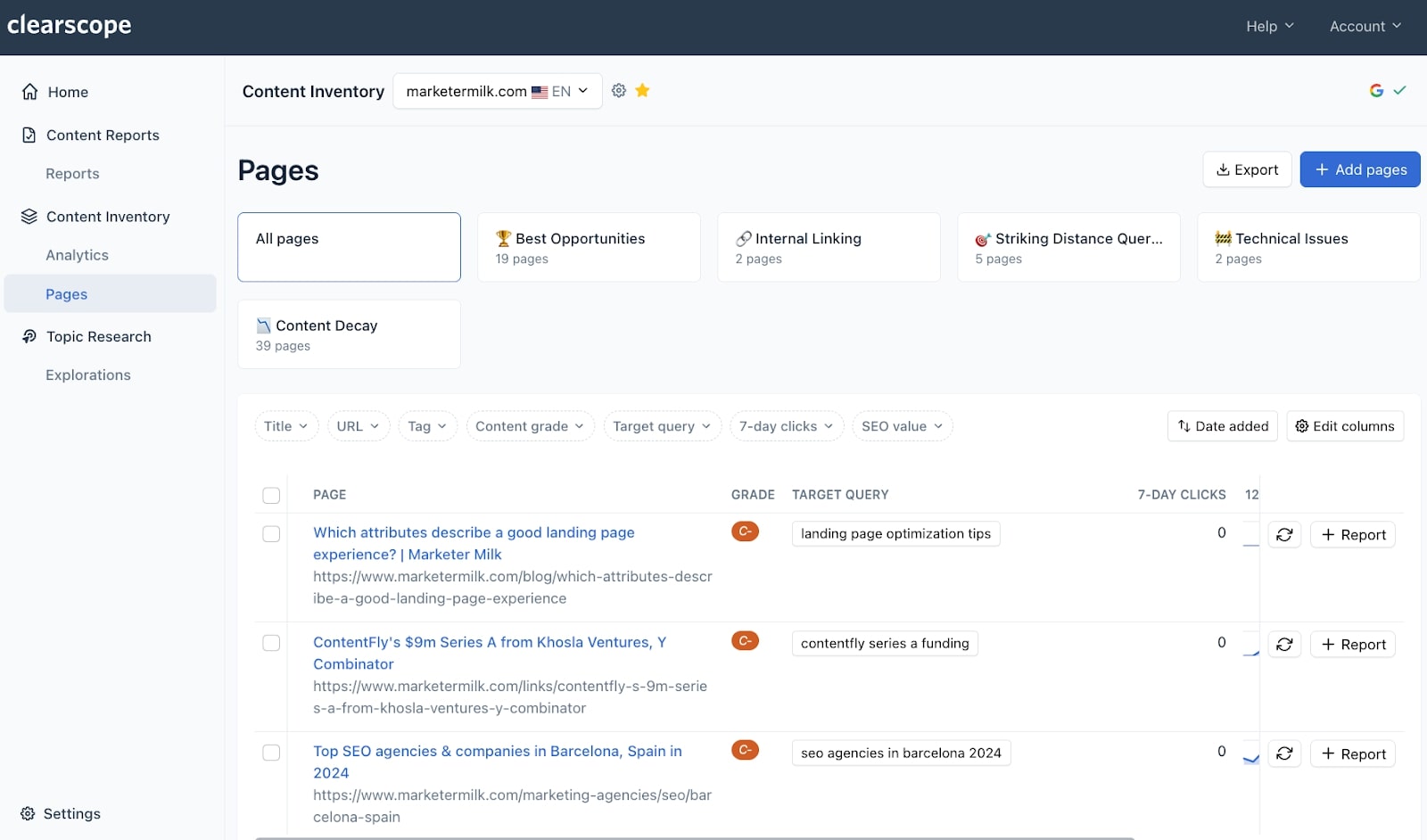Click the Content Reports document icon
The image size is (1427, 840).
[x=29, y=136]
